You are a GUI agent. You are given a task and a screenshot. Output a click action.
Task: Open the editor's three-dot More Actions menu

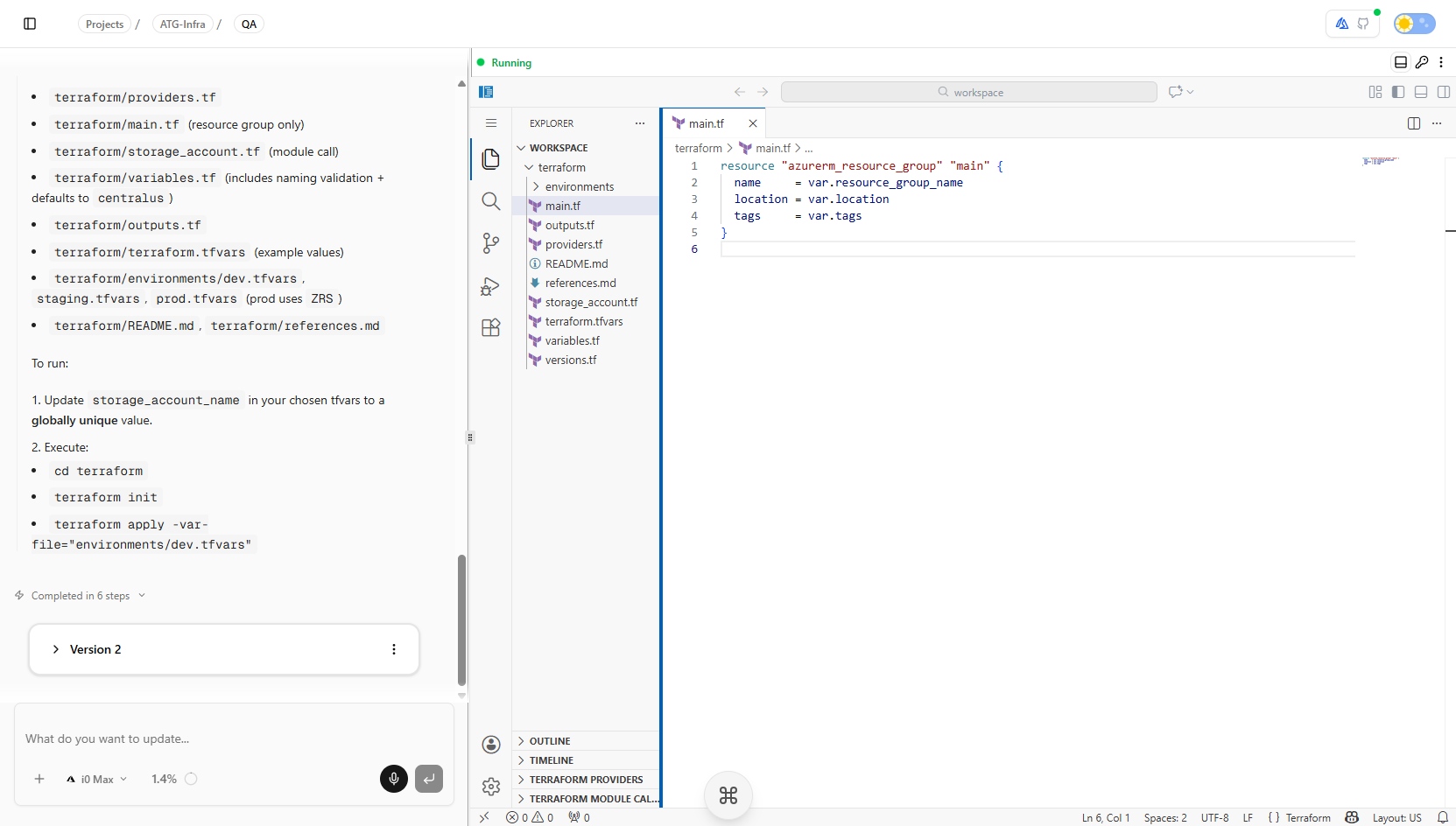[1437, 123]
